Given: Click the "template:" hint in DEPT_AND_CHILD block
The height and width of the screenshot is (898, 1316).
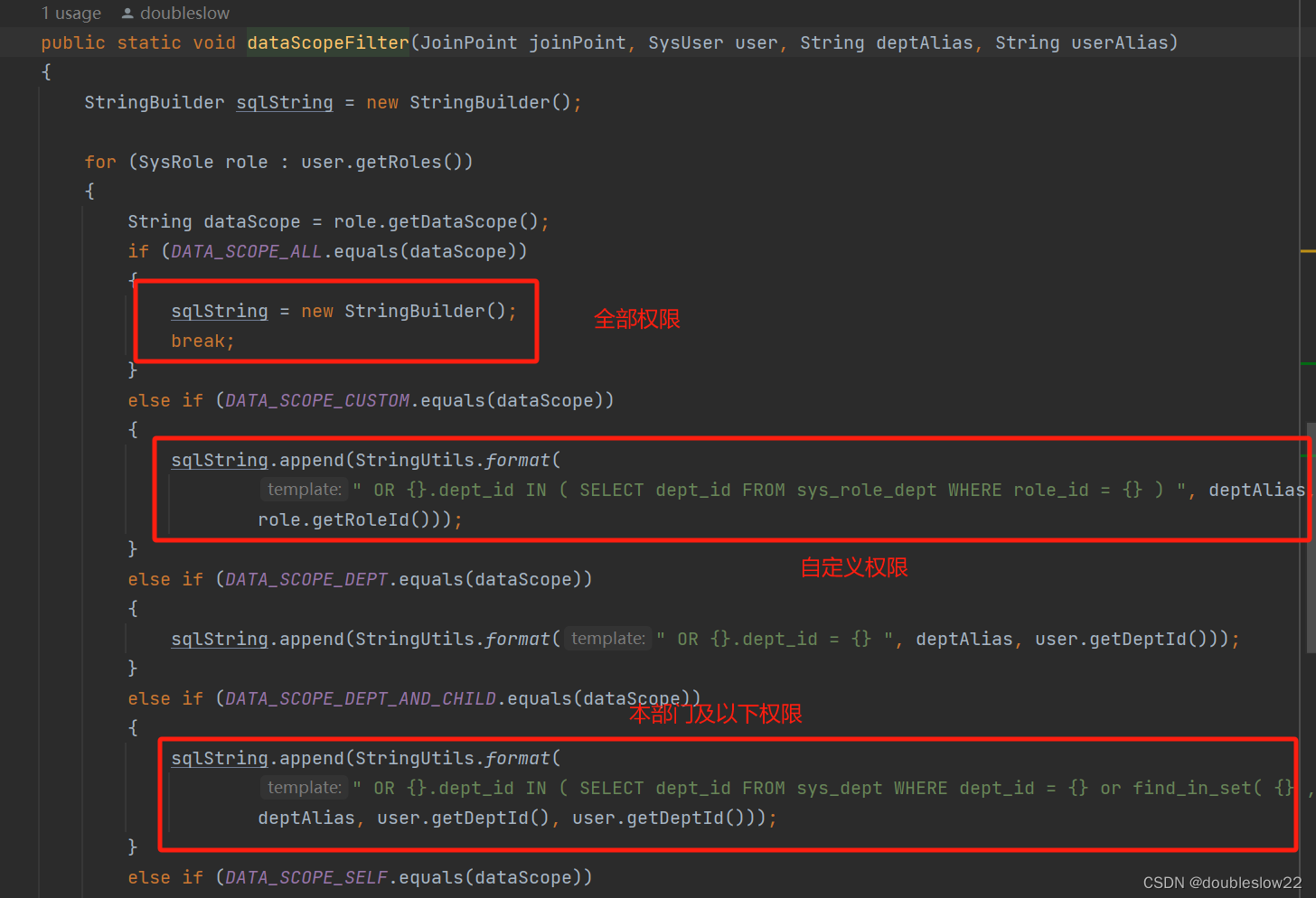Looking at the screenshot, I should click(304, 787).
